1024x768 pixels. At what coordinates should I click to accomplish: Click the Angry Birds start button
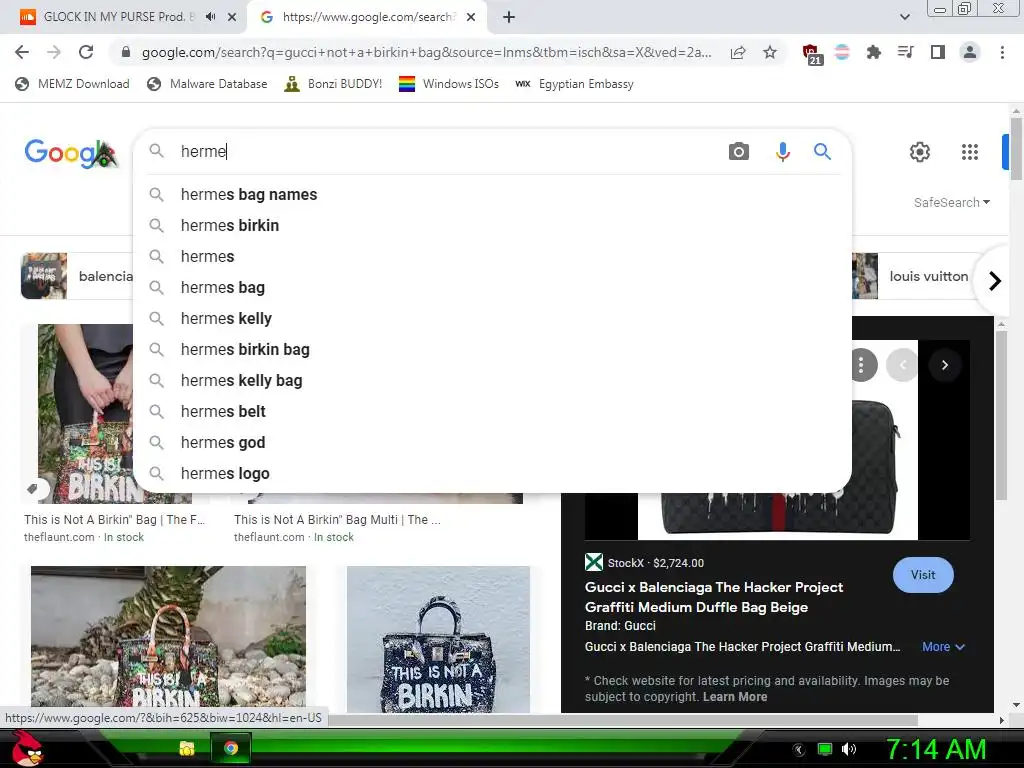[x=27, y=748]
